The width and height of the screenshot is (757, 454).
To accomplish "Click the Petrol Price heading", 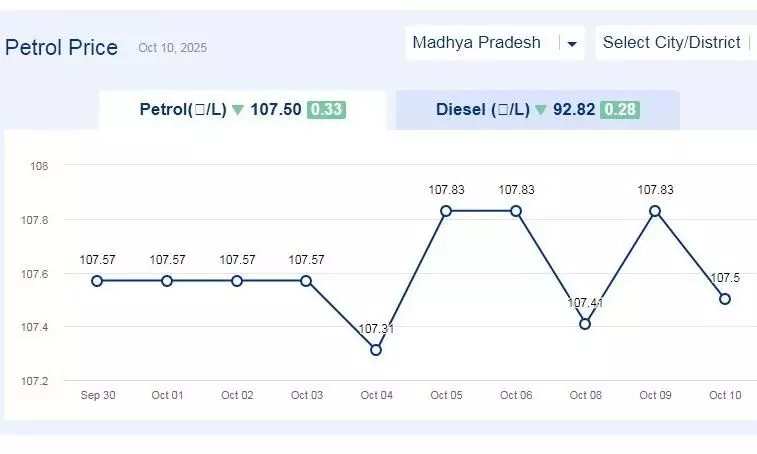I will coord(62,47).
